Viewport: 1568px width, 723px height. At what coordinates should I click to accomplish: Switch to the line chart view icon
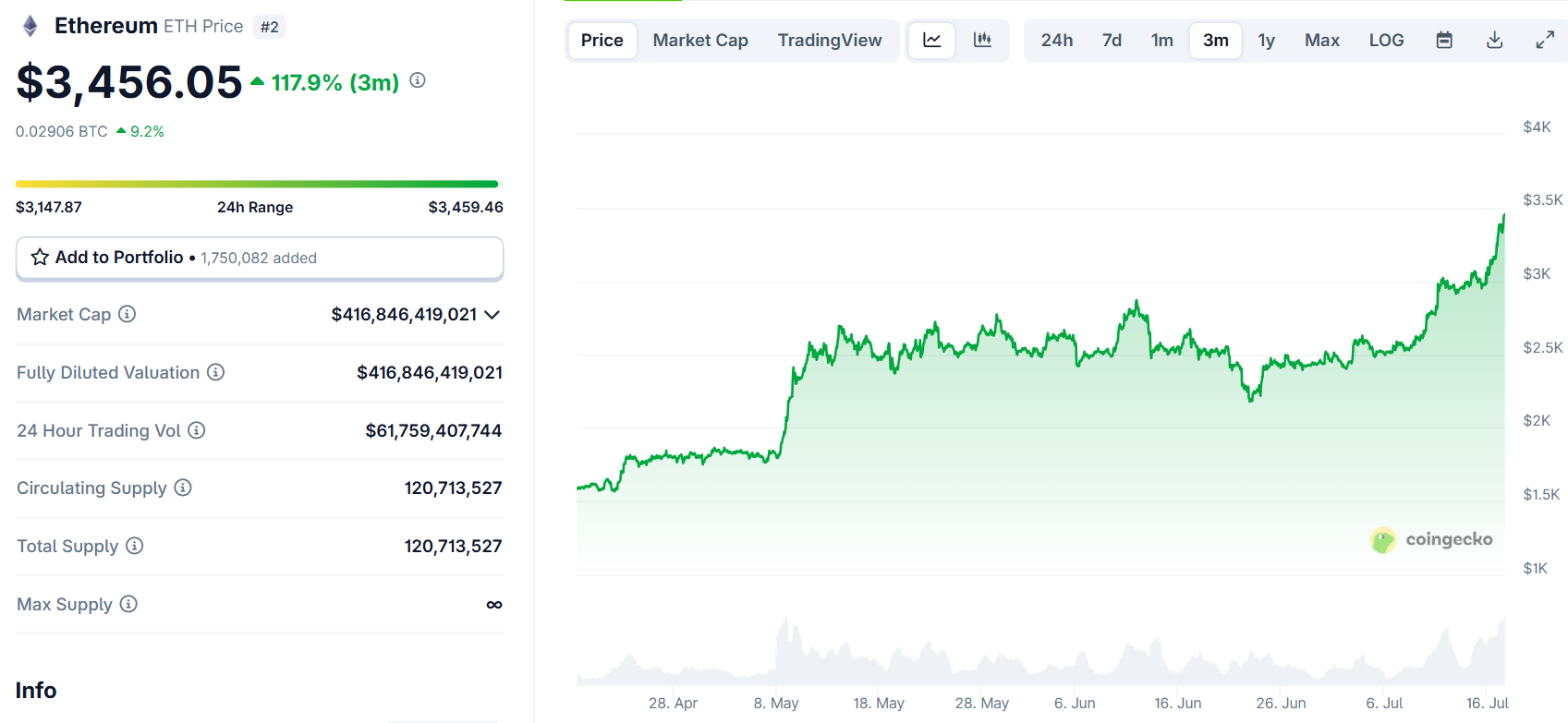[x=932, y=40]
